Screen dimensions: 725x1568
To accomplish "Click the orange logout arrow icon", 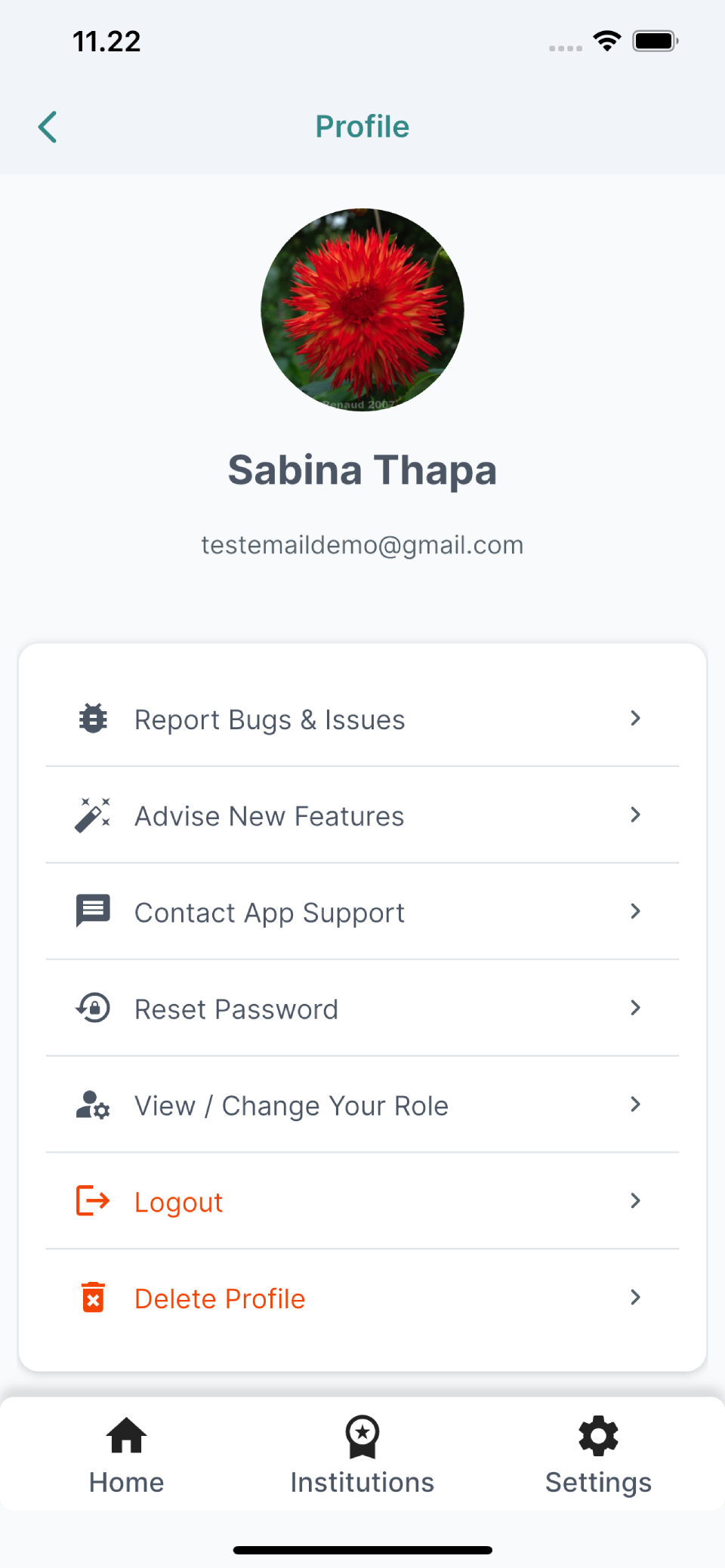I will pyautogui.click(x=93, y=1201).
